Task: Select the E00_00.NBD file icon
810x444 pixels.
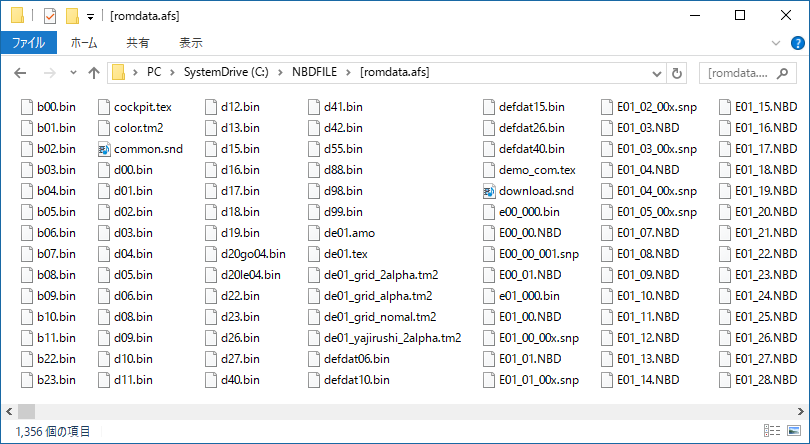Action: [x=489, y=234]
